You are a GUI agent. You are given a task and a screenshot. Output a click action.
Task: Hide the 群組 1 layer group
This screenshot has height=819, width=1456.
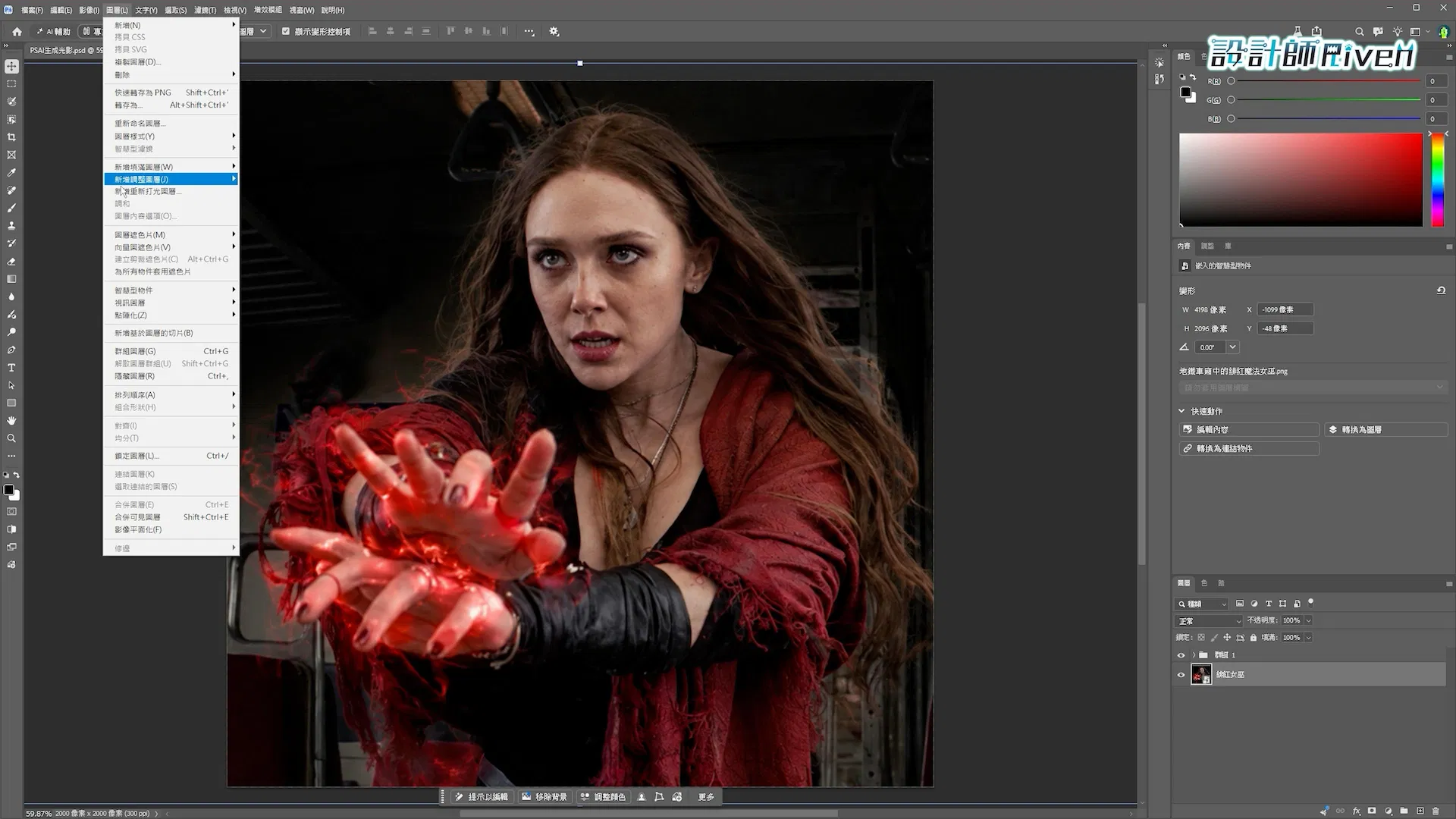click(1181, 655)
